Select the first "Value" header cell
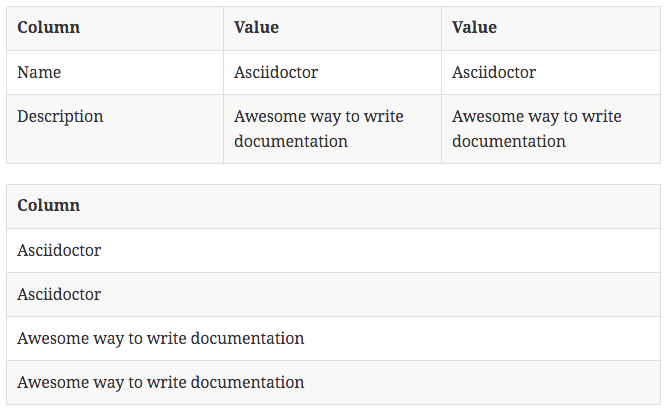Screen dimensions: 668x413 click(256, 28)
